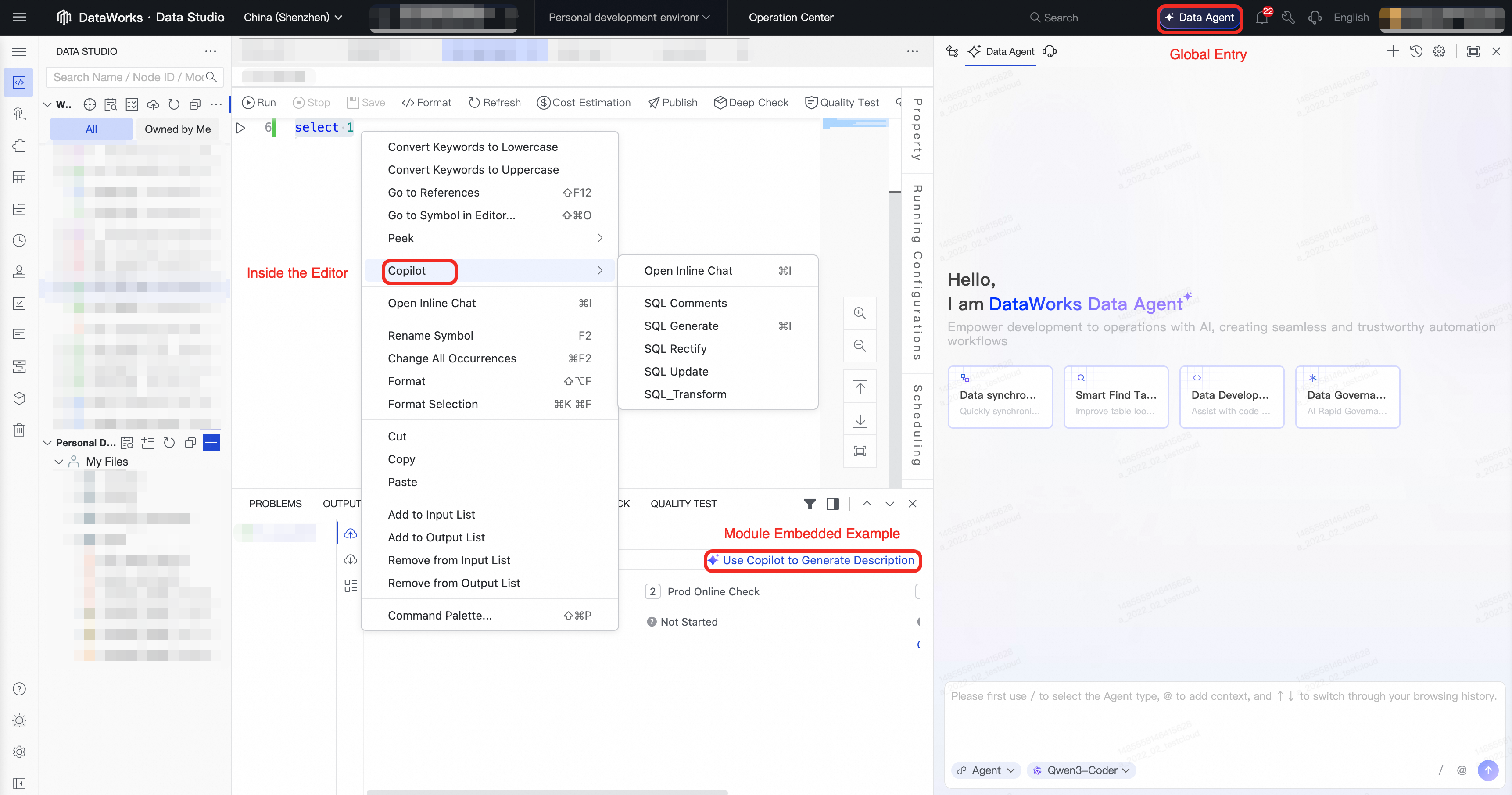Switch to the PROBLEMS tab
The width and height of the screenshot is (1512, 795).
pyautogui.click(x=275, y=503)
